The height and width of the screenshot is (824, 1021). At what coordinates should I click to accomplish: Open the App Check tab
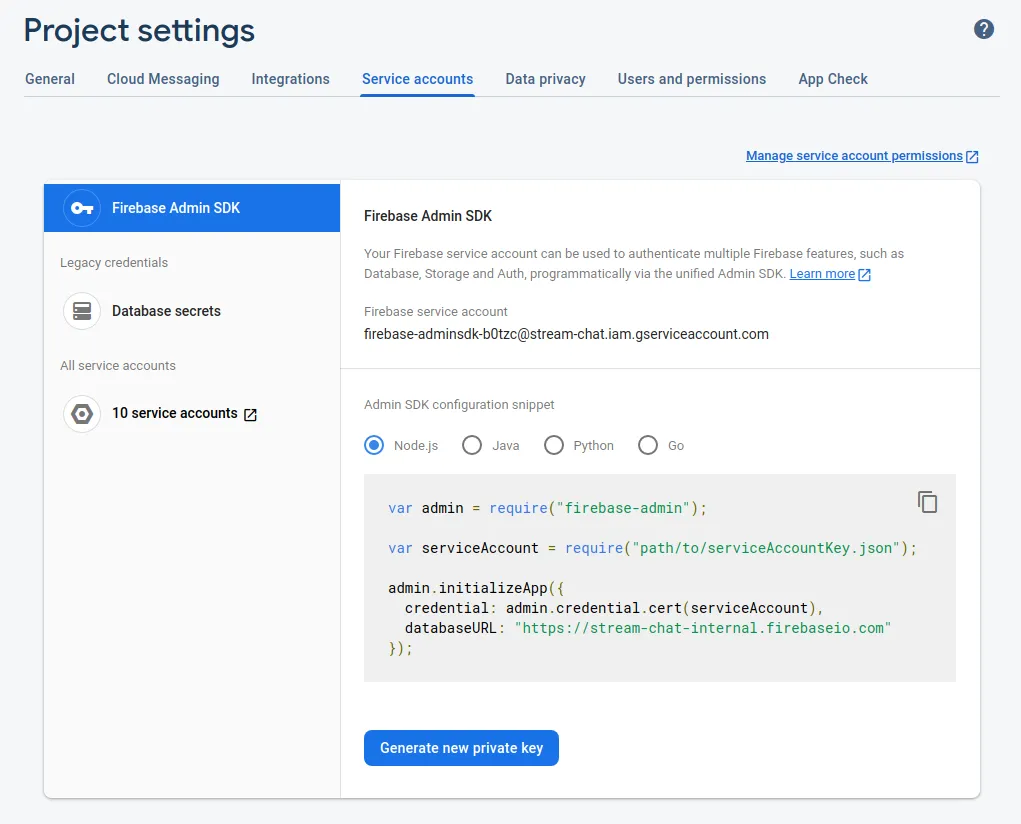click(833, 78)
